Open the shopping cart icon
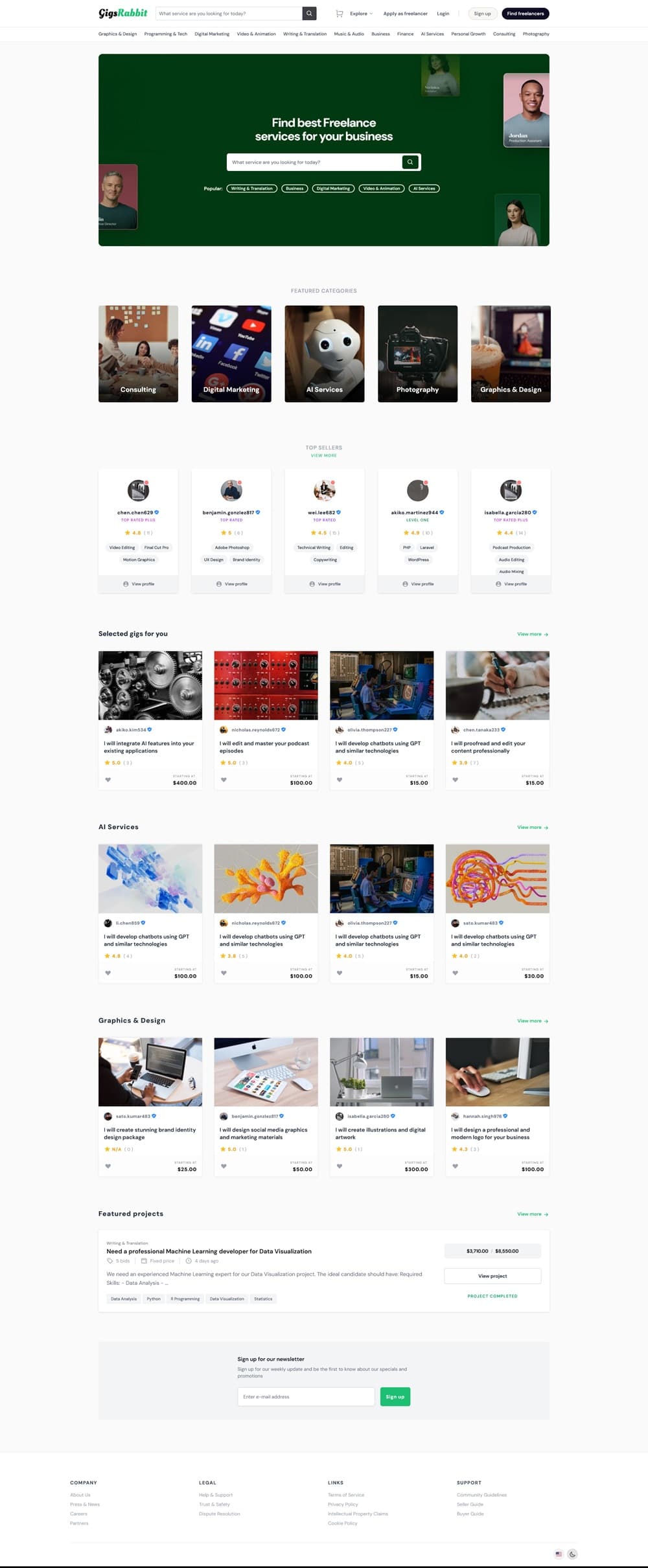The width and height of the screenshot is (648, 1568). (x=339, y=14)
